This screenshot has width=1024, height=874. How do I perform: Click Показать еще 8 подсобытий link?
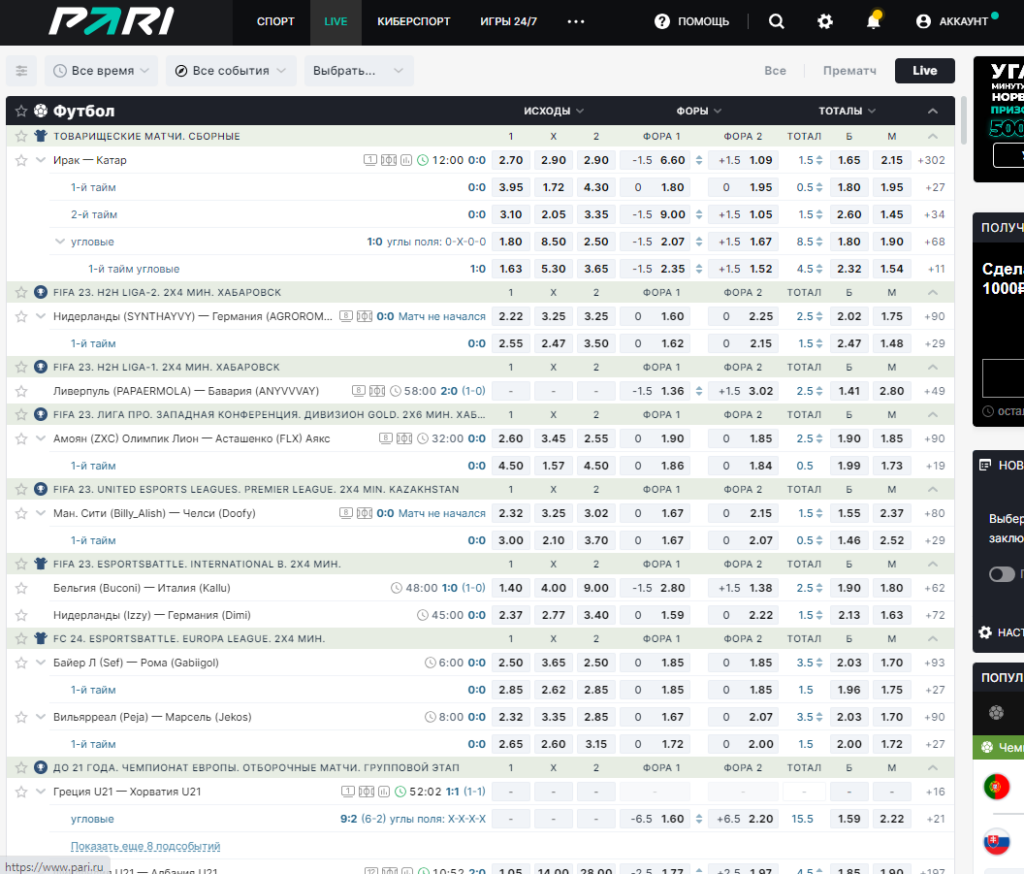click(x=145, y=846)
